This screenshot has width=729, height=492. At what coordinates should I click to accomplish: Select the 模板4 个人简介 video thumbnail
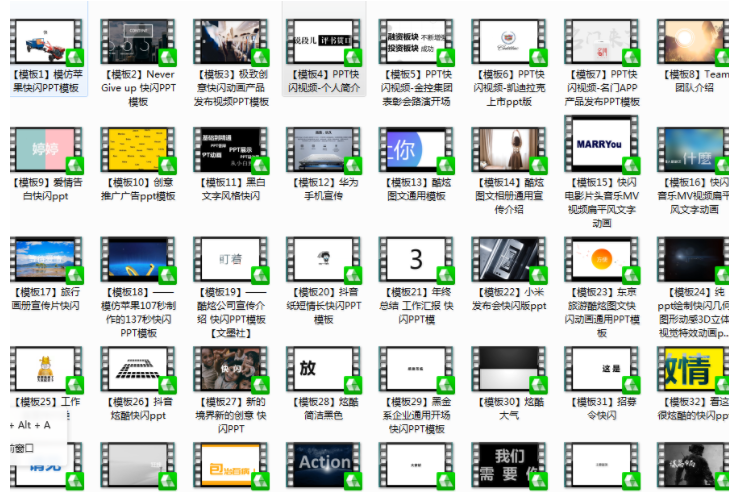tap(324, 42)
